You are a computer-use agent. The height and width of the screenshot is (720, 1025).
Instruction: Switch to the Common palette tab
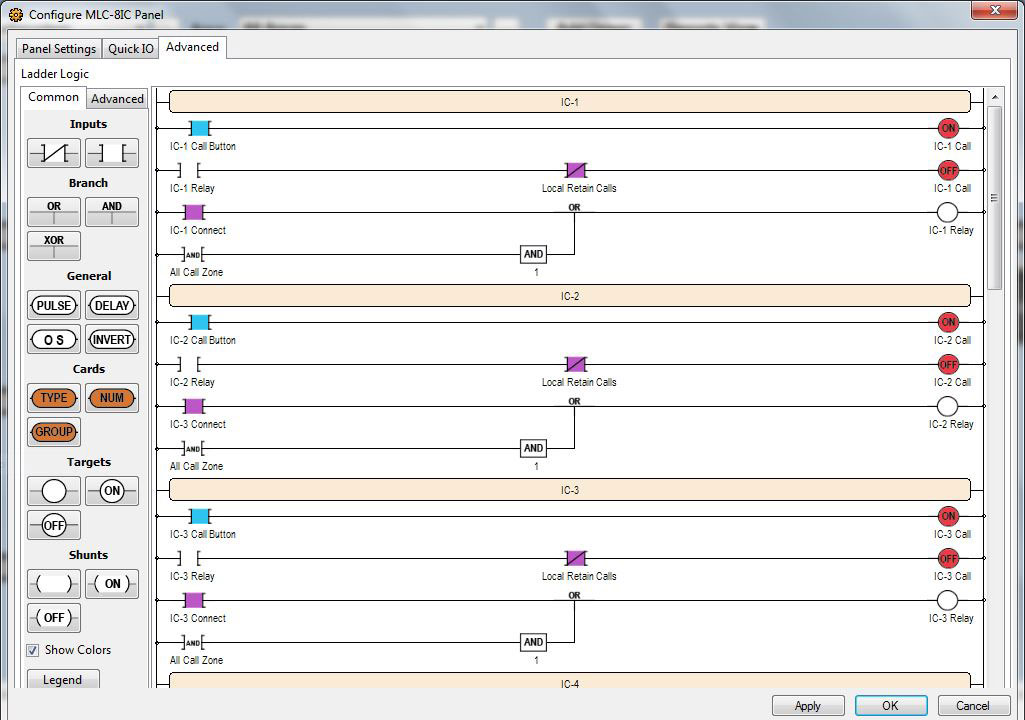tap(54, 97)
